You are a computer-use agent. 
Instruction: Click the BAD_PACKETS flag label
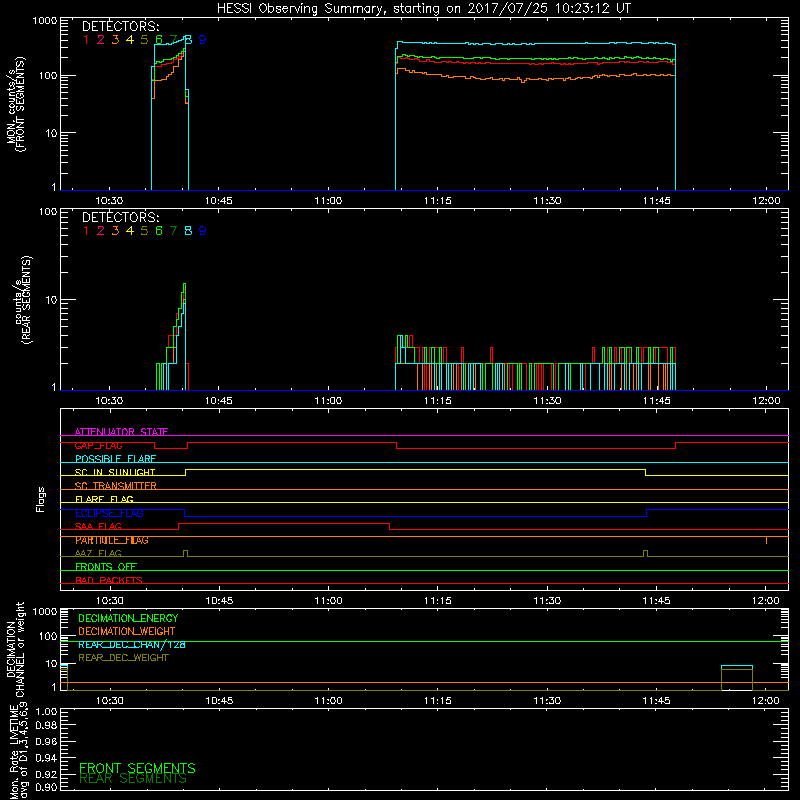[x=109, y=580]
